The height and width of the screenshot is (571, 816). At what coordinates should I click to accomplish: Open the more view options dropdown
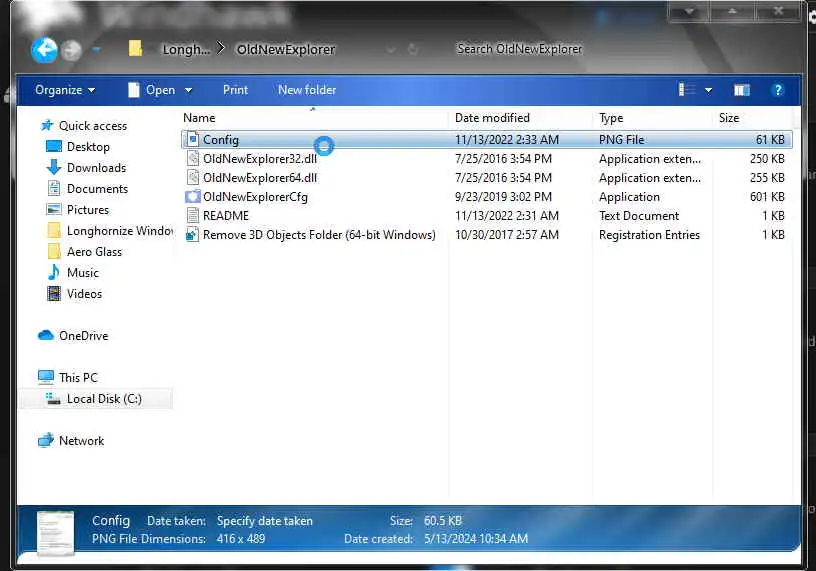tap(708, 91)
